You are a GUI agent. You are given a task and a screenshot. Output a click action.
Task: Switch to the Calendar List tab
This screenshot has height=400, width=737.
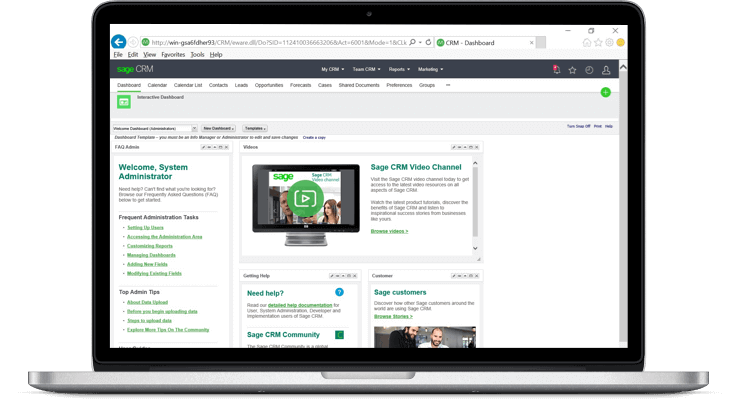(188, 85)
